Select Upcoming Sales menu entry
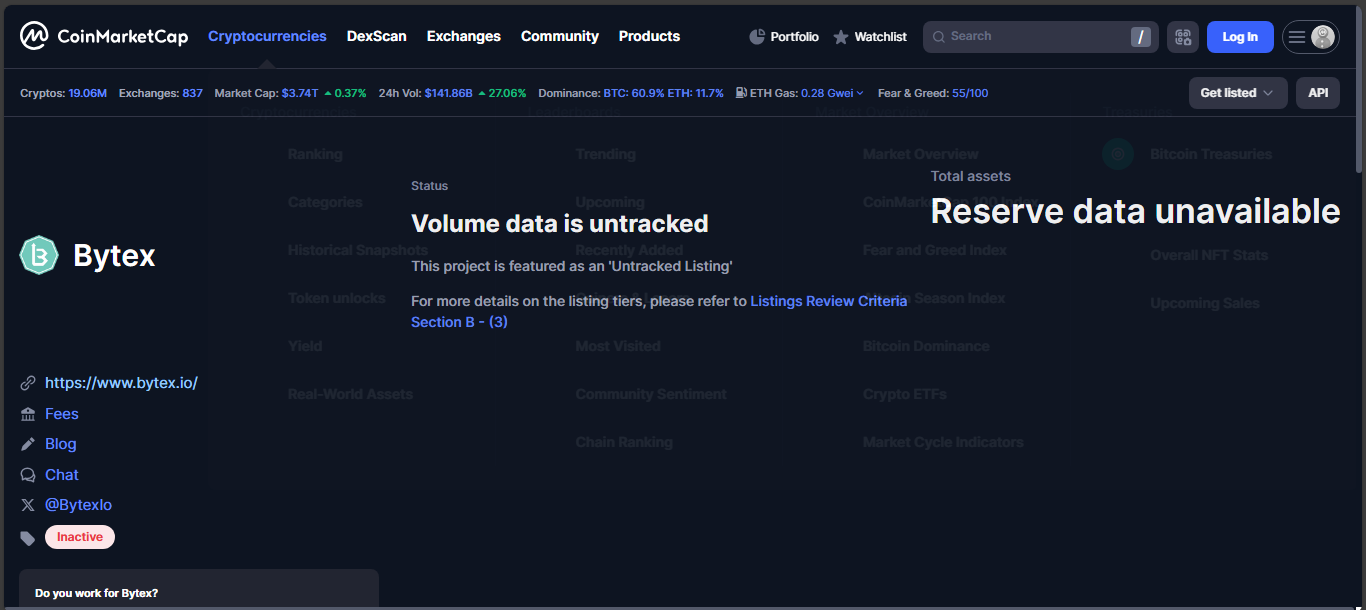Screen dimensions: 1366x610 click(1205, 303)
